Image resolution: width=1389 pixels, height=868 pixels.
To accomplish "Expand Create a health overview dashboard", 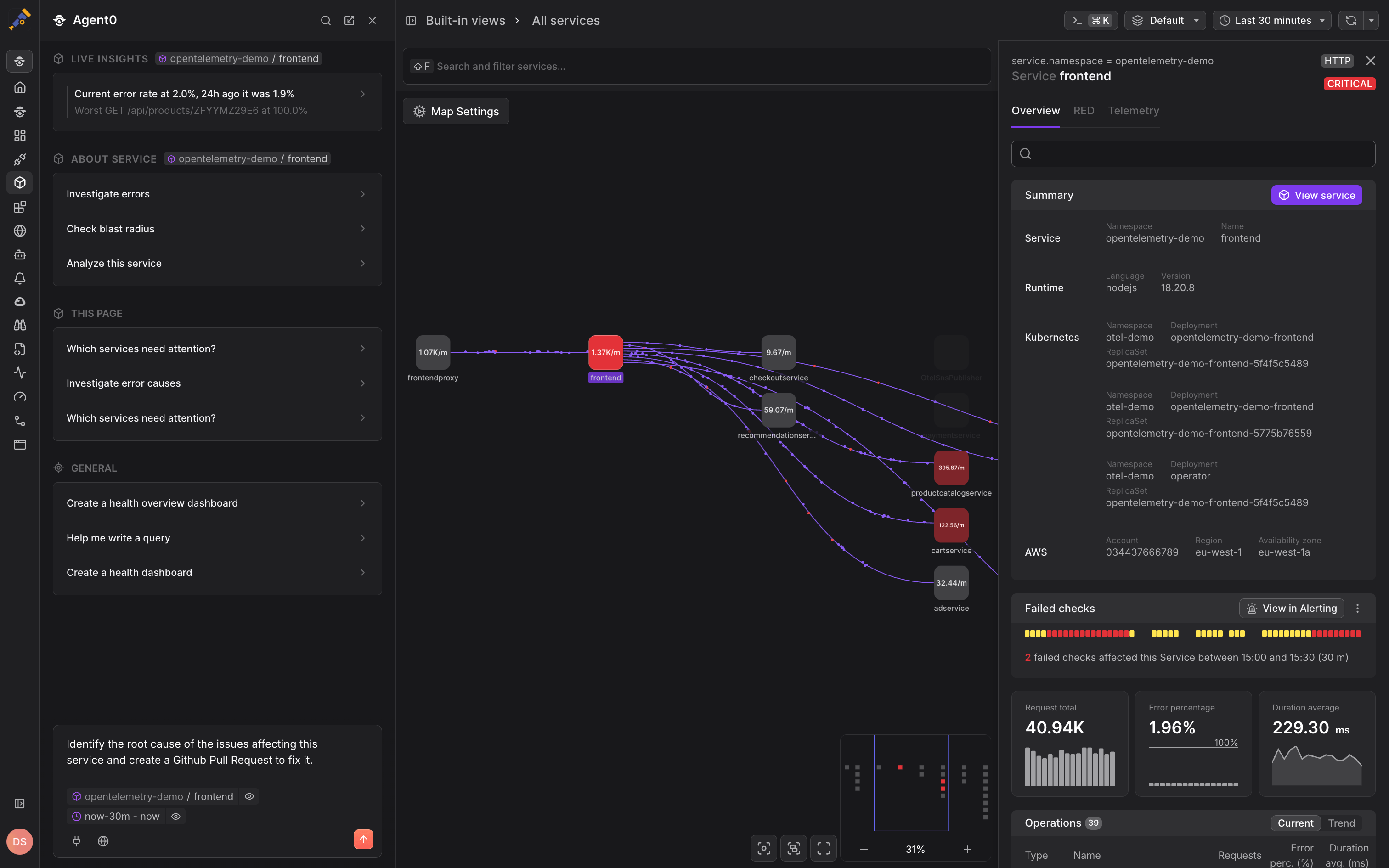I will (218, 503).
